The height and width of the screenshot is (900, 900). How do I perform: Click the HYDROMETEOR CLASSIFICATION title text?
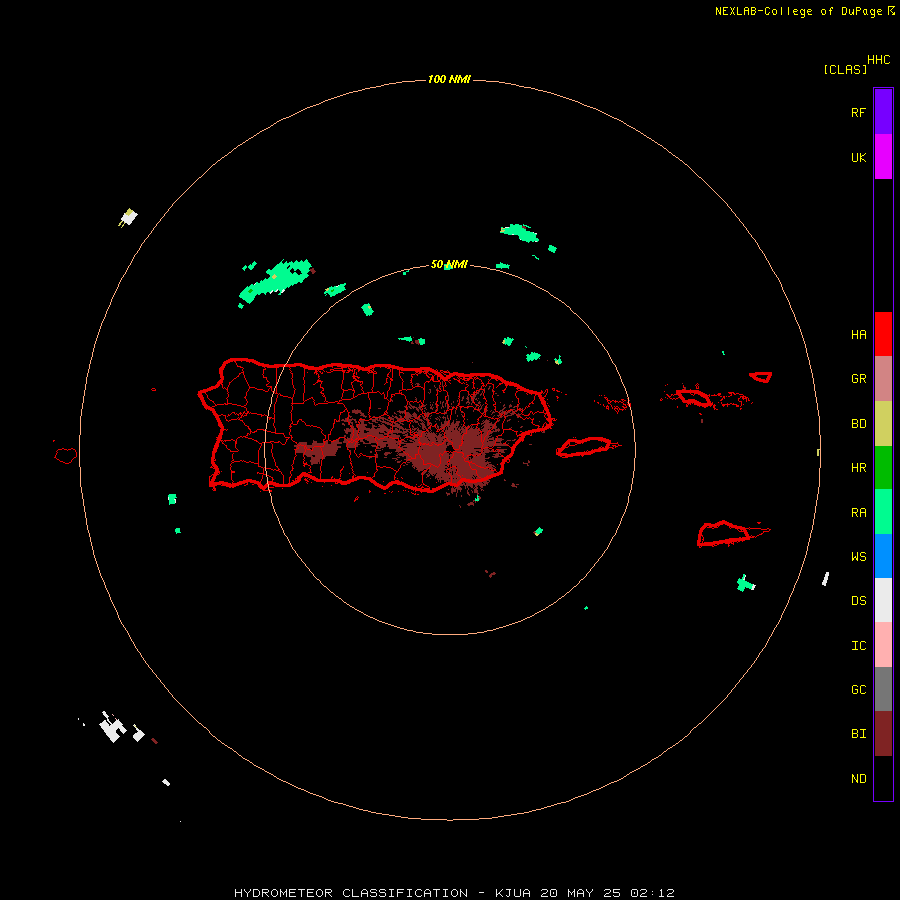[x=351, y=893]
